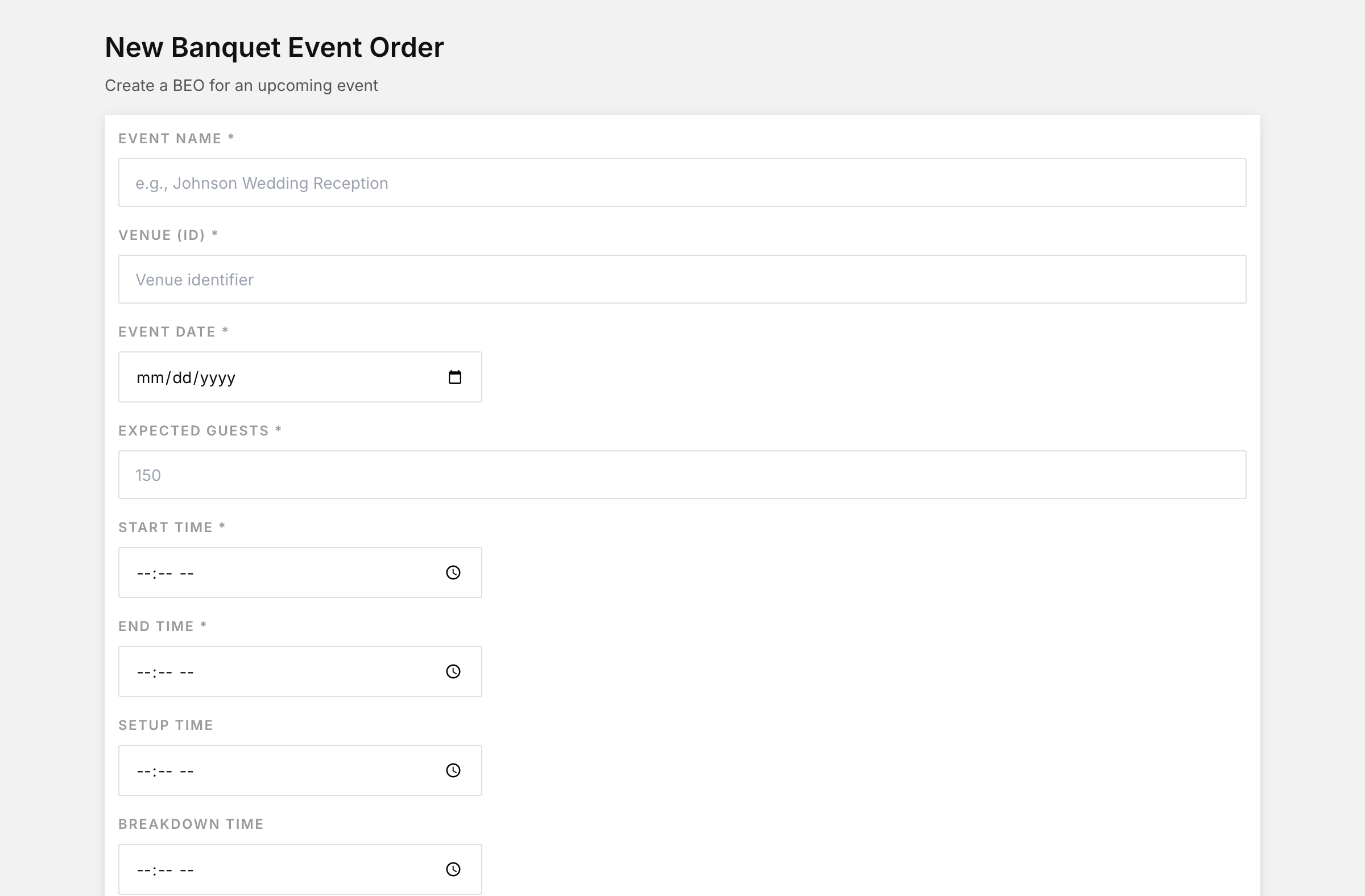Image resolution: width=1365 pixels, height=896 pixels.
Task: Focus the Expected Guests number field
Action: pos(682,475)
